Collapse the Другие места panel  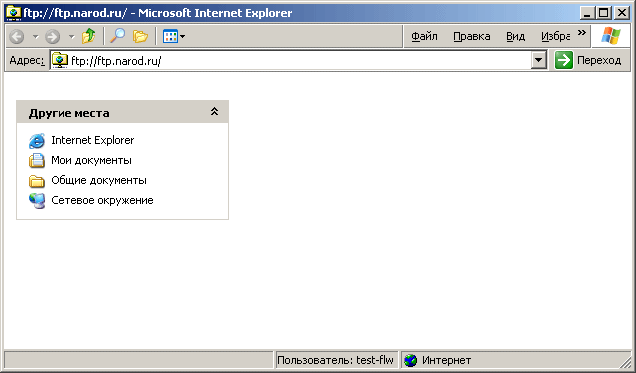pyautogui.click(x=214, y=111)
